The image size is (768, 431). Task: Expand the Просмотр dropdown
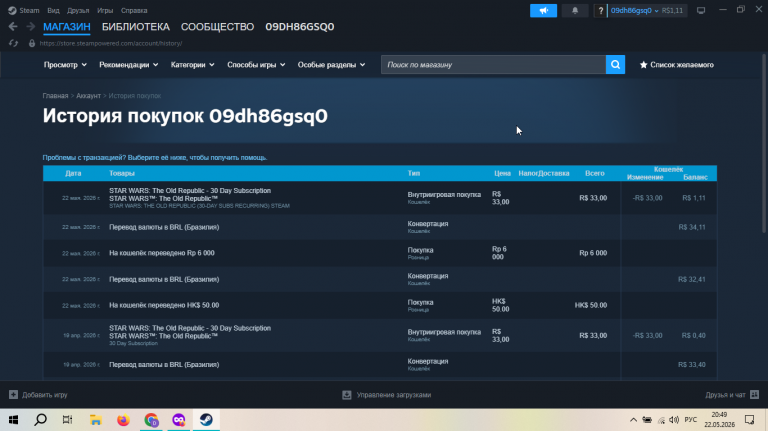65,65
